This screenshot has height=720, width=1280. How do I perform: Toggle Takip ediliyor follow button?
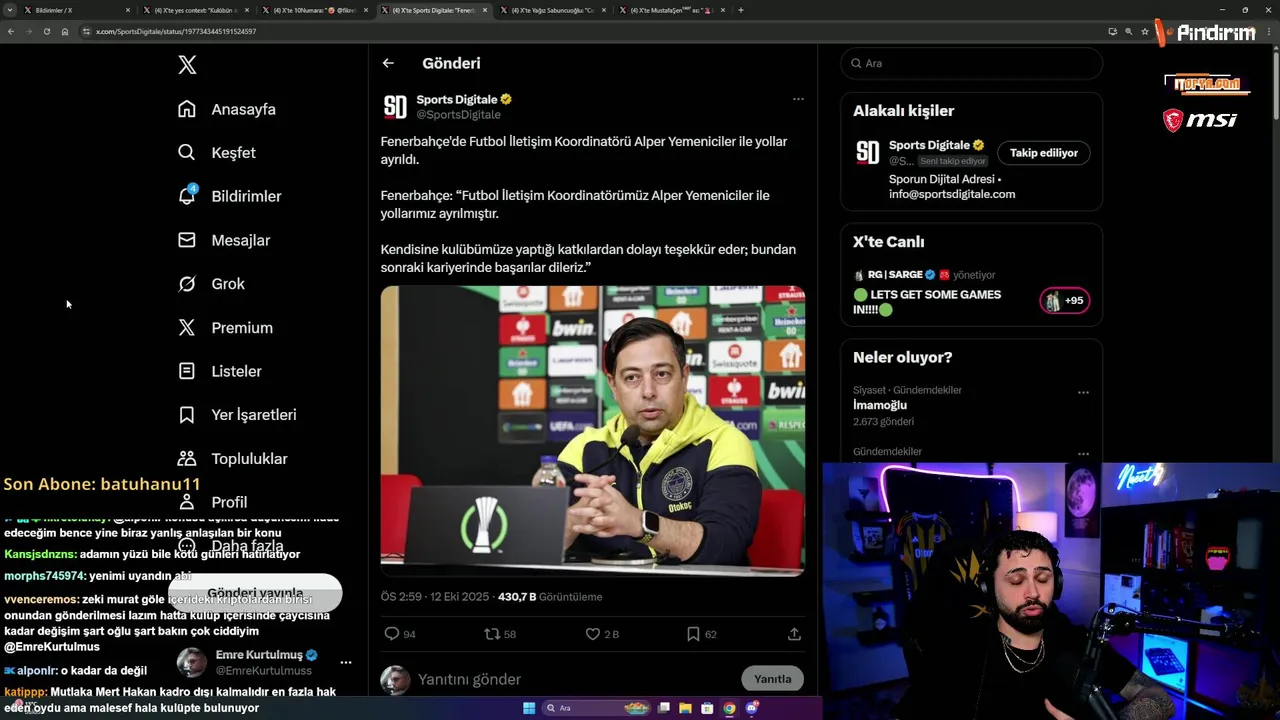point(1043,153)
